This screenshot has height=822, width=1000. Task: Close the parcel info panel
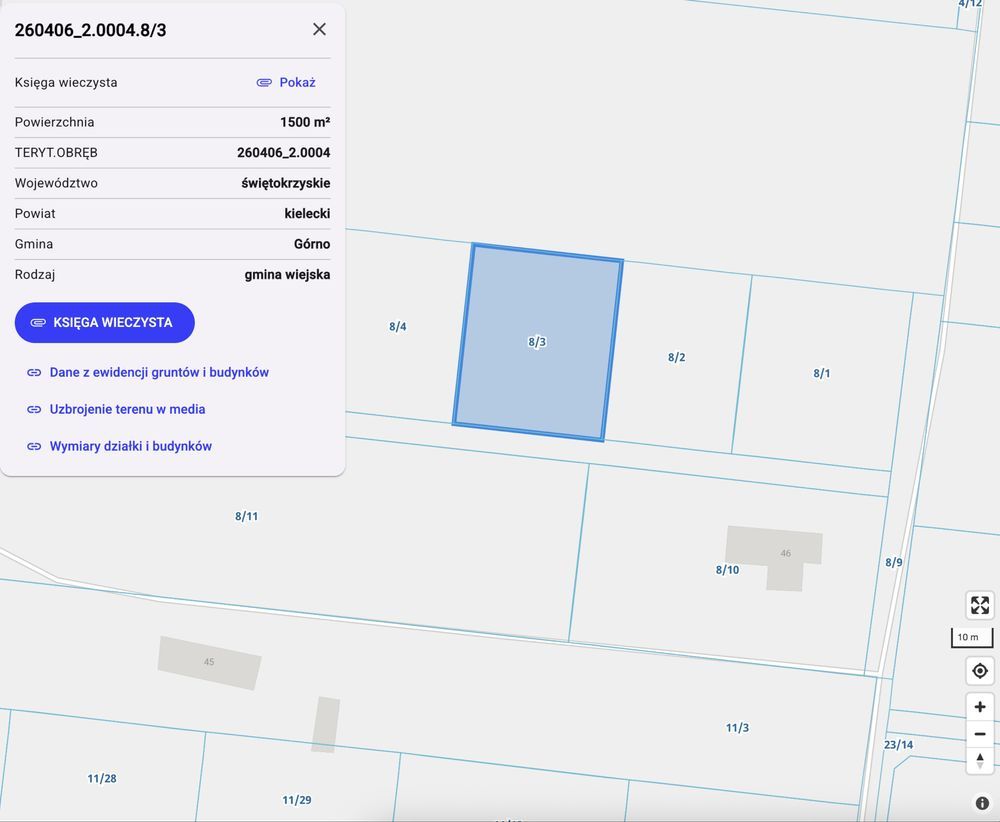click(320, 29)
